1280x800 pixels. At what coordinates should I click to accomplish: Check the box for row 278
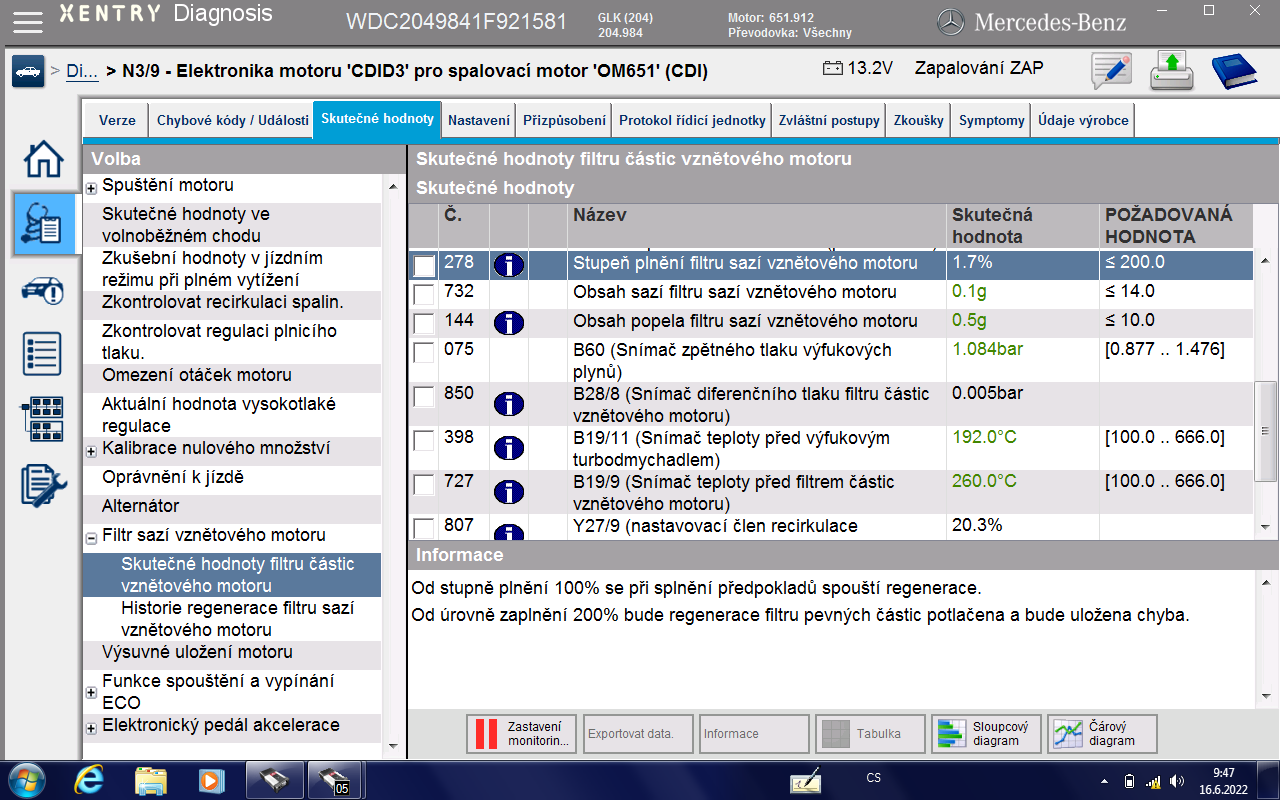(x=424, y=266)
